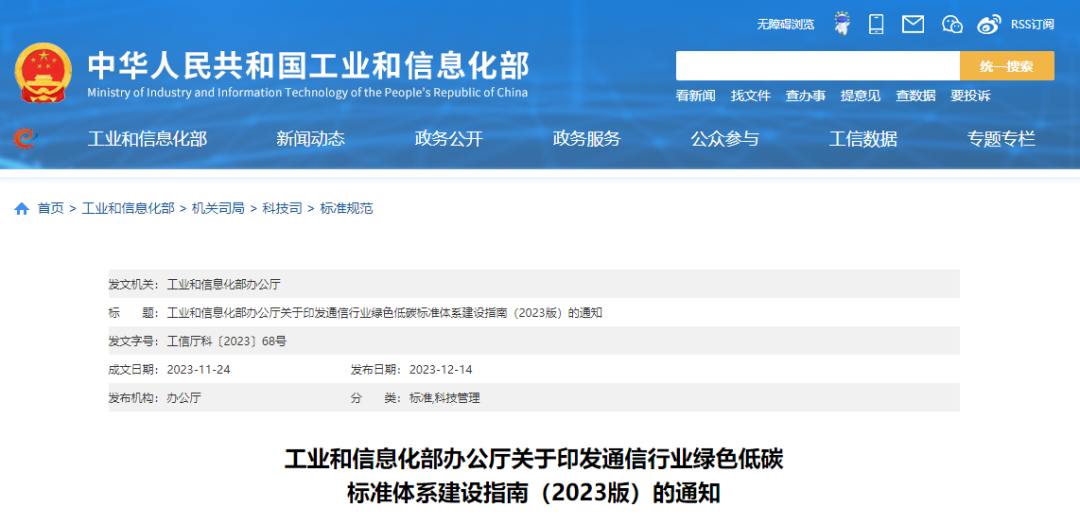Click the robot assistant icon
The height and width of the screenshot is (525, 1080).
coord(842,24)
